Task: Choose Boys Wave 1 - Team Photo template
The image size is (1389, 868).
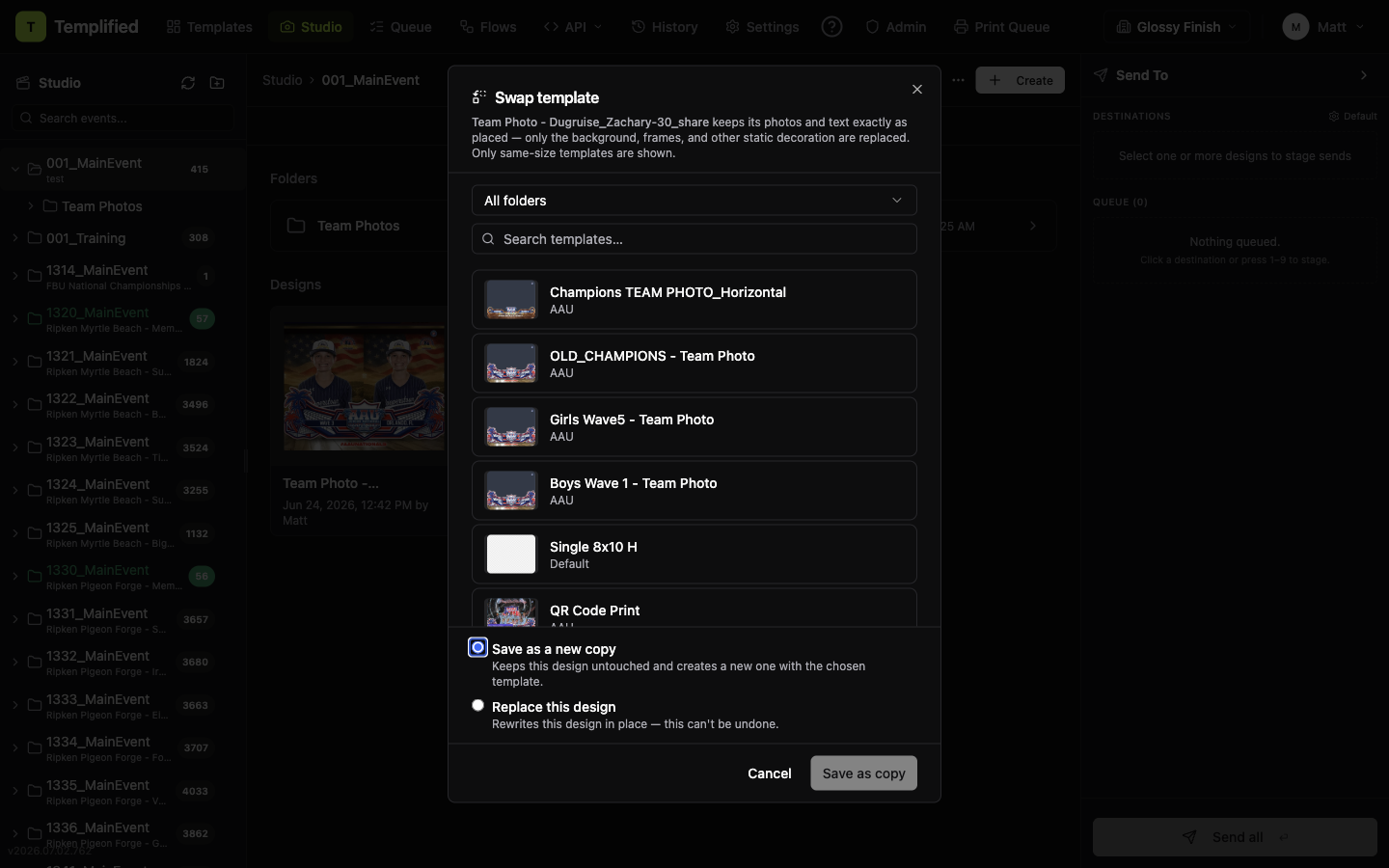Action: tap(694, 491)
